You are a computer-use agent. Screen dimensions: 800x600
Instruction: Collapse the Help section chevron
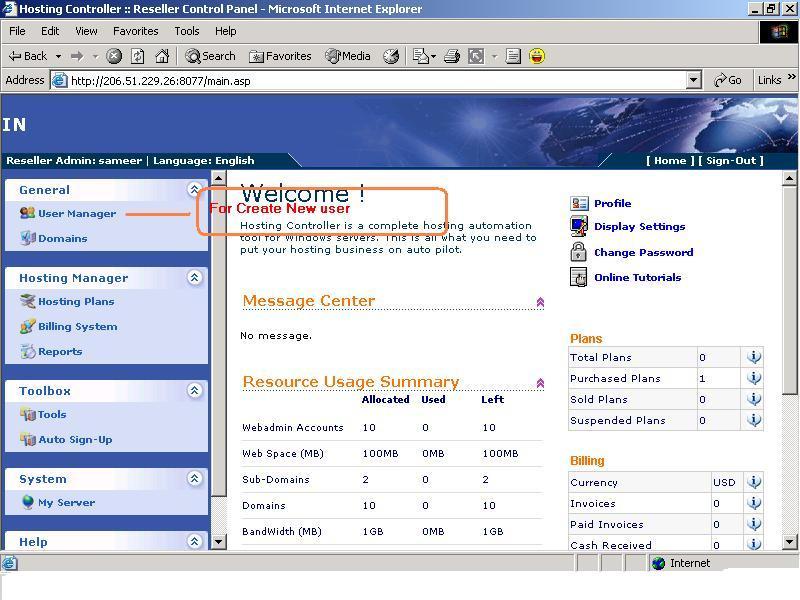pos(194,541)
